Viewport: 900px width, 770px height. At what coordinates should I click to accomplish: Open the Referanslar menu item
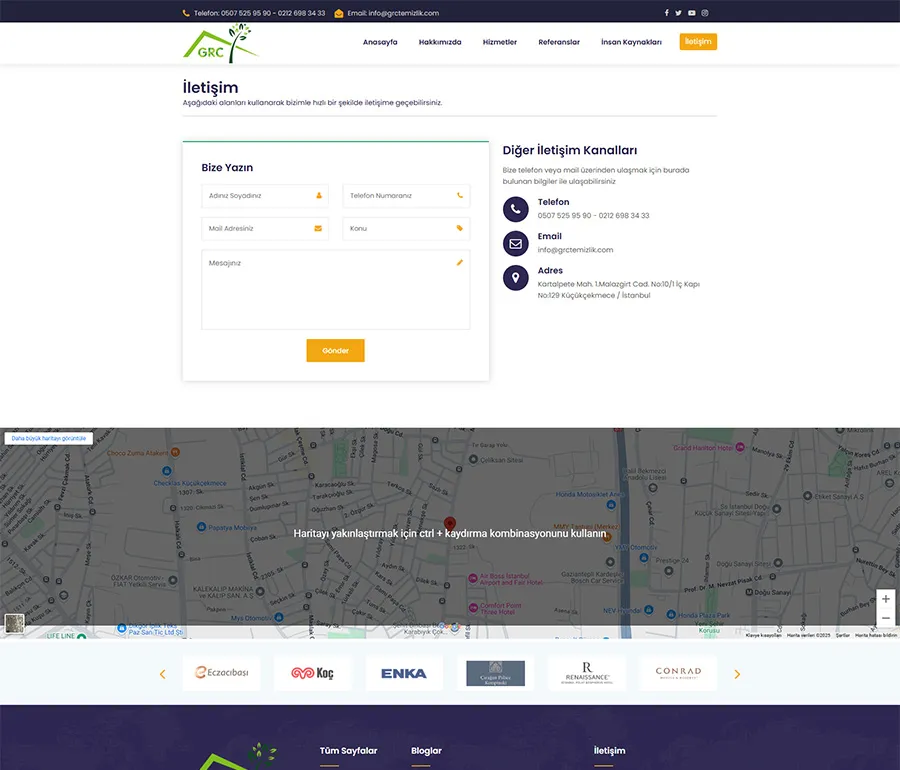(559, 42)
